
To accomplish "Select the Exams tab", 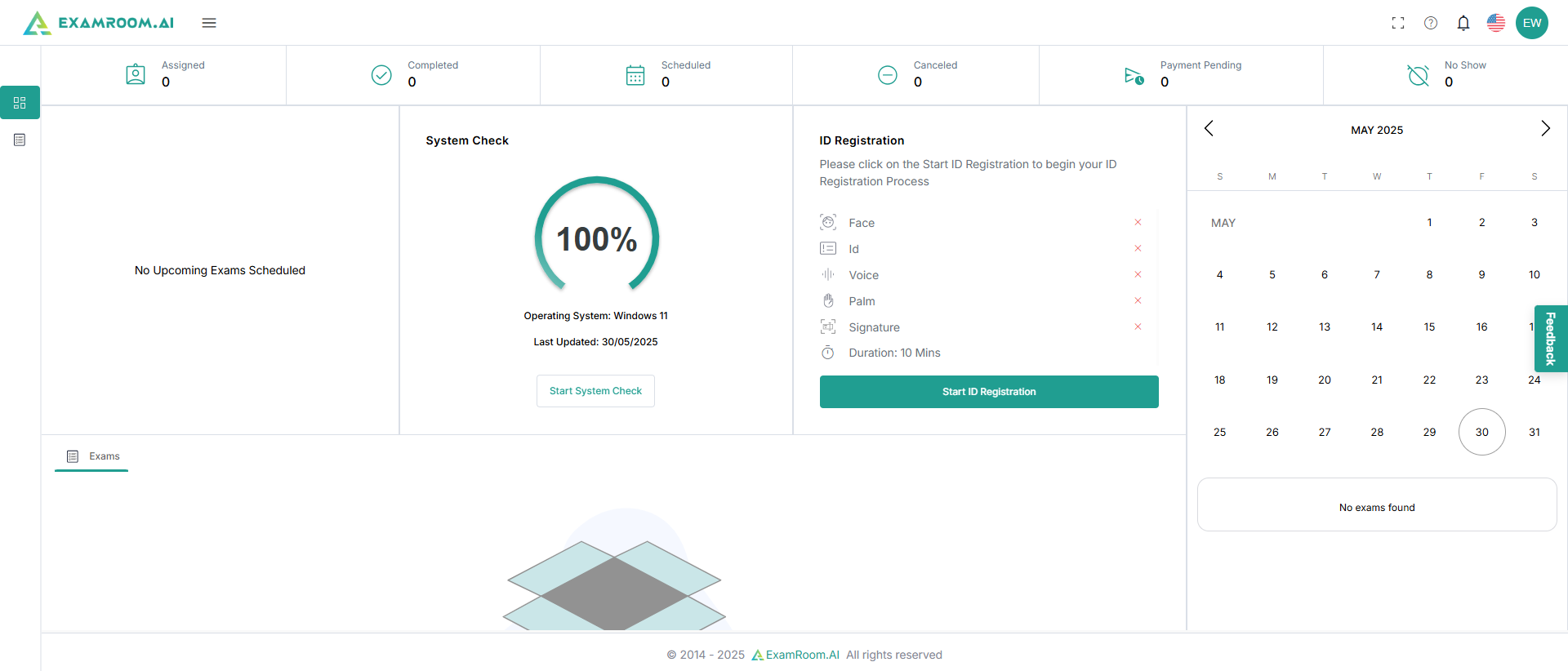I will [92, 456].
